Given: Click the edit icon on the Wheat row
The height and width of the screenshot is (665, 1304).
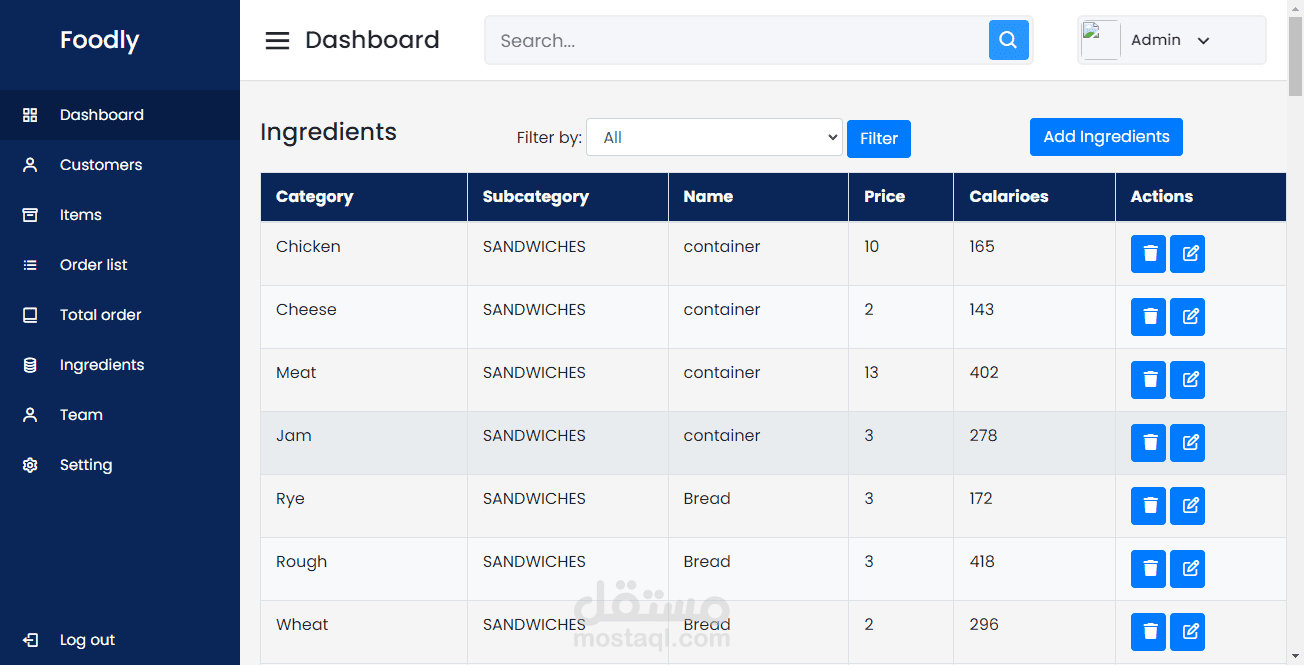Looking at the screenshot, I should tap(1187, 632).
